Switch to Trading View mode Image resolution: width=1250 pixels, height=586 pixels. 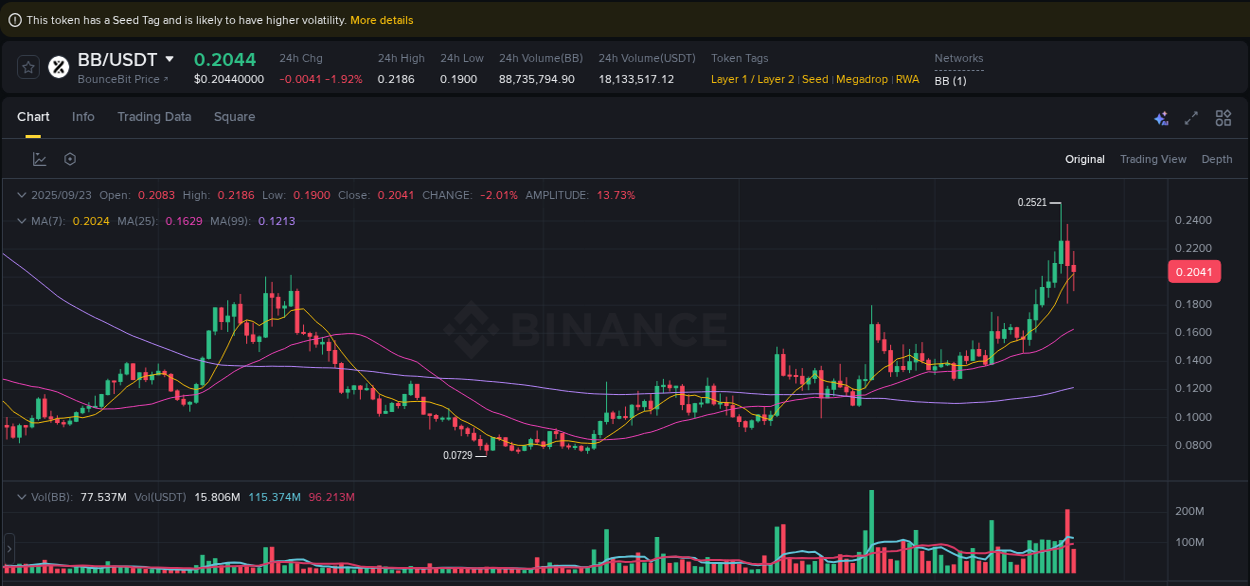coord(1153,159)
